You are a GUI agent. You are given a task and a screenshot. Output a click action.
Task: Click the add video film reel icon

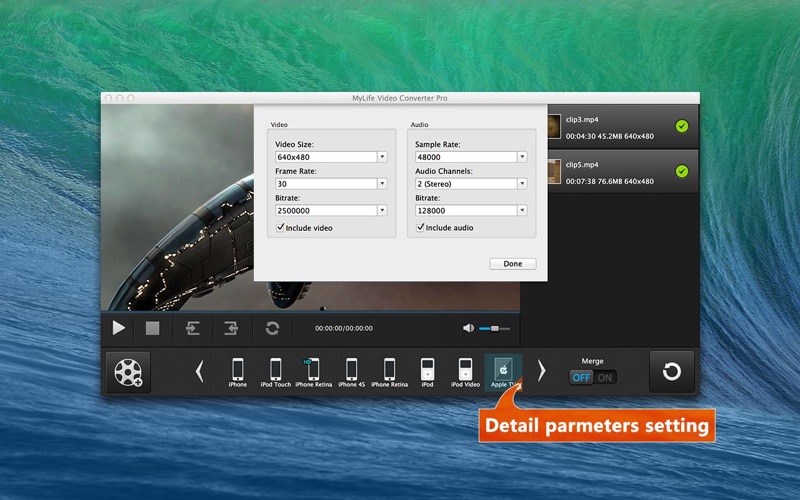[x=128, y=372]
